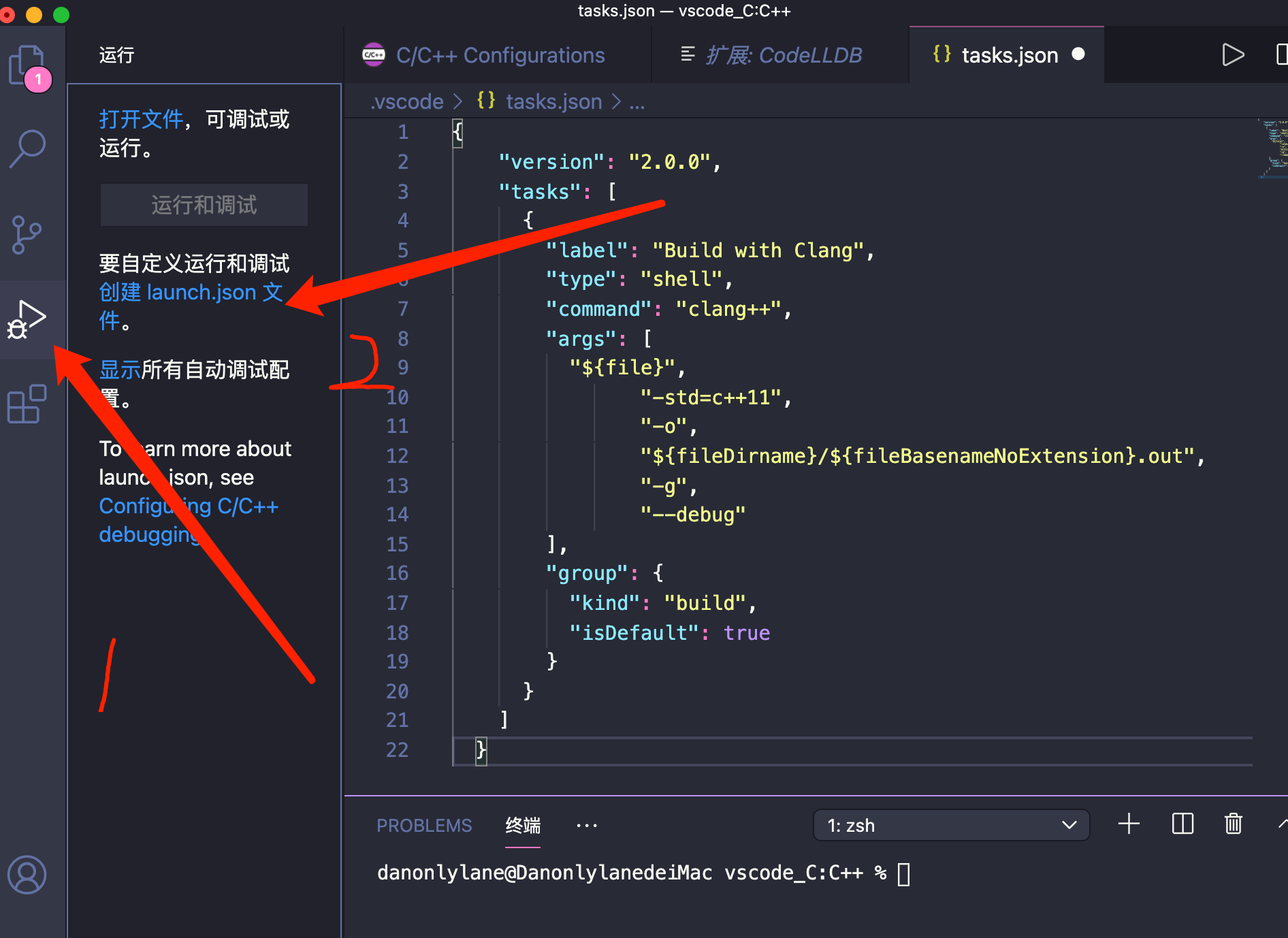Select the Search icon in activity bar
The width and height of the screenshot is (1288, 938).
coord(27,147)
